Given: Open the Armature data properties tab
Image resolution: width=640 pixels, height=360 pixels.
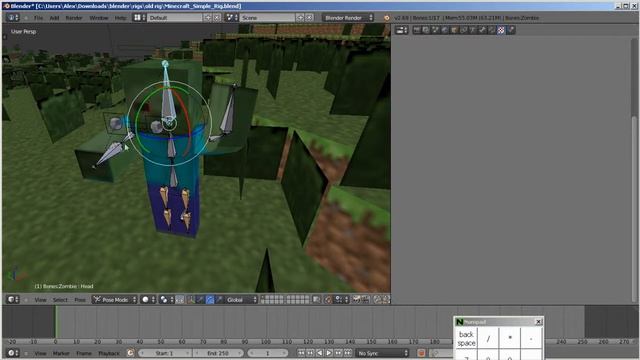Looking at the screenshot, I should pos(473,30).
